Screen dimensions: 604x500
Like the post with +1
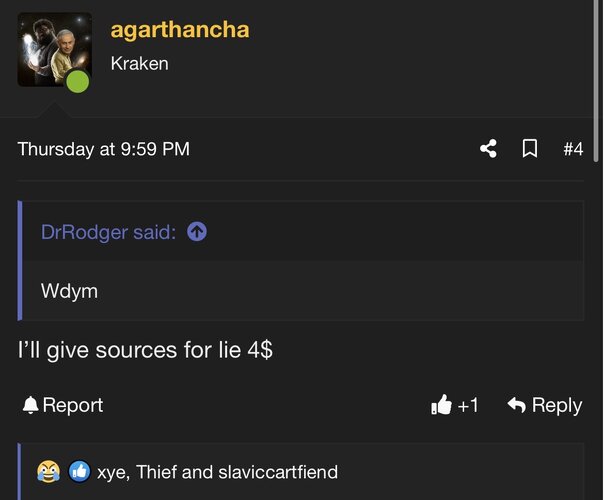pyautogui.click(x=455, y=405)
